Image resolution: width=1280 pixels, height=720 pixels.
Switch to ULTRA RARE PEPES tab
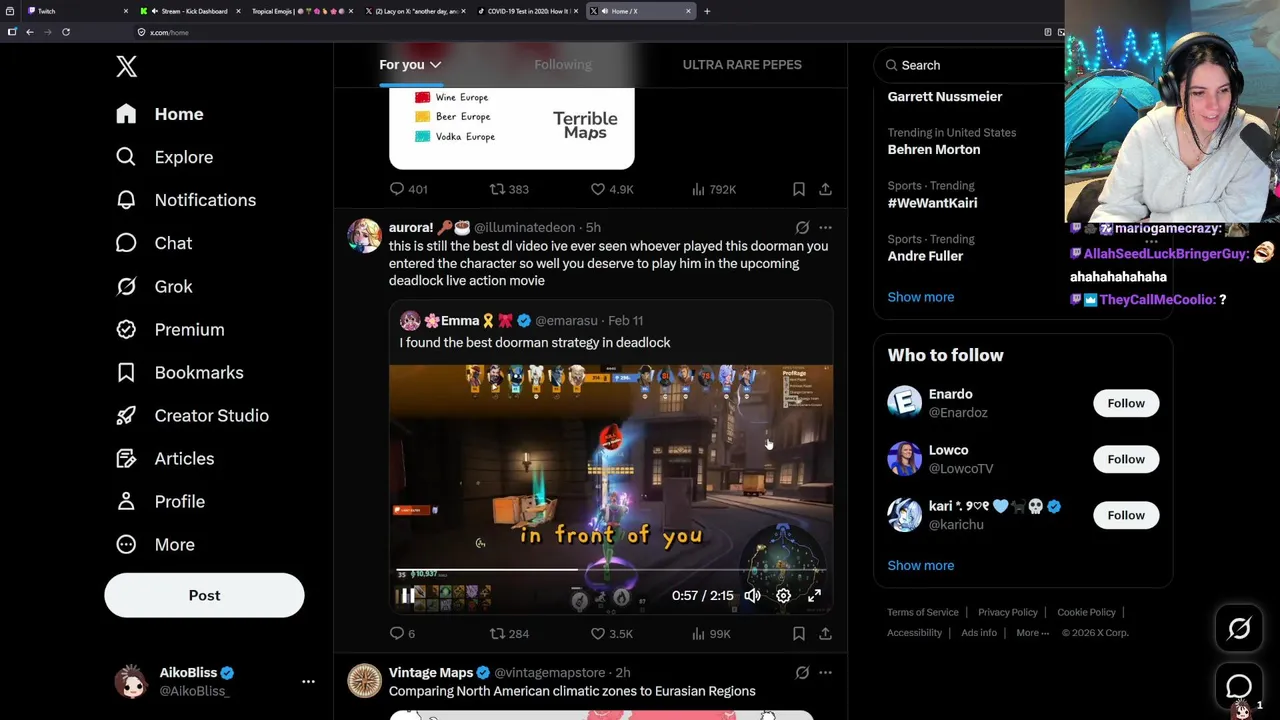click(742, 65)
